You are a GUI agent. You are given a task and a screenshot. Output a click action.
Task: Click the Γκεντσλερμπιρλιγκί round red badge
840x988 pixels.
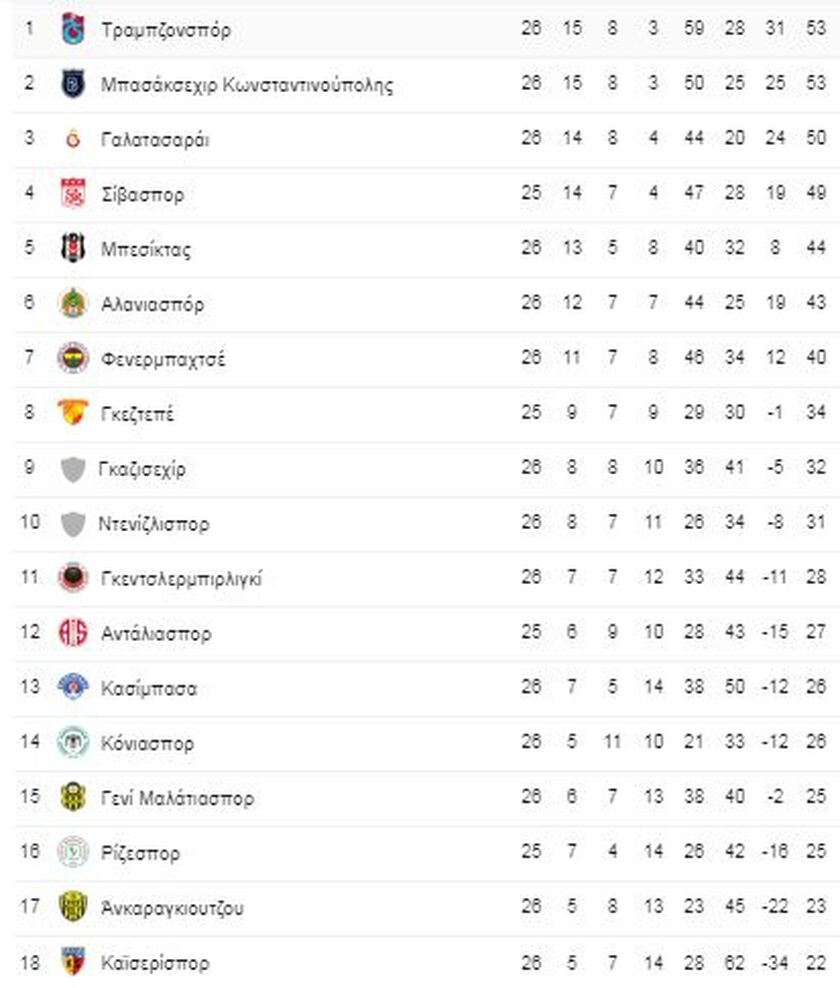73,578
